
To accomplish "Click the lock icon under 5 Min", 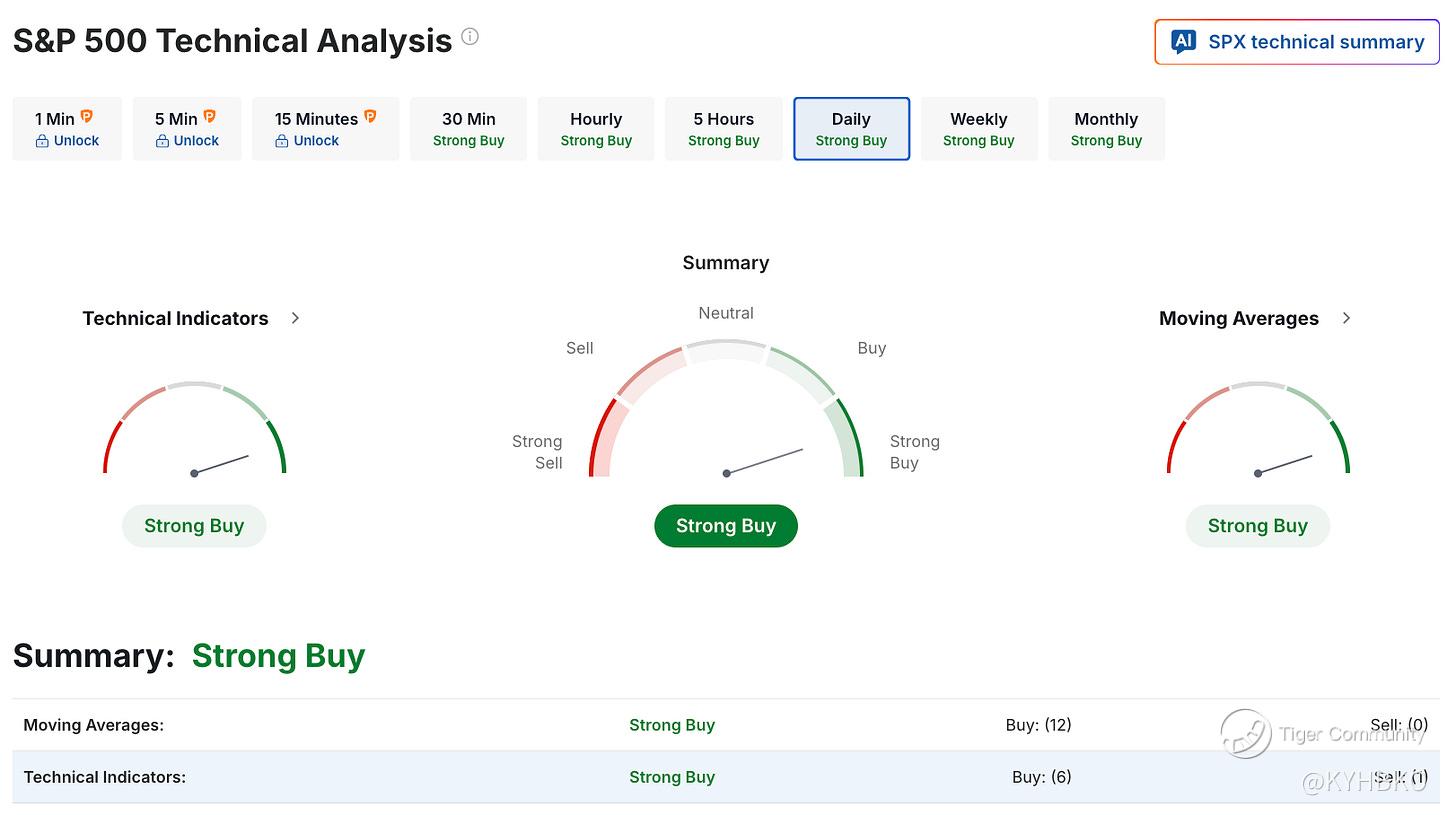I will tap(162, 141).
